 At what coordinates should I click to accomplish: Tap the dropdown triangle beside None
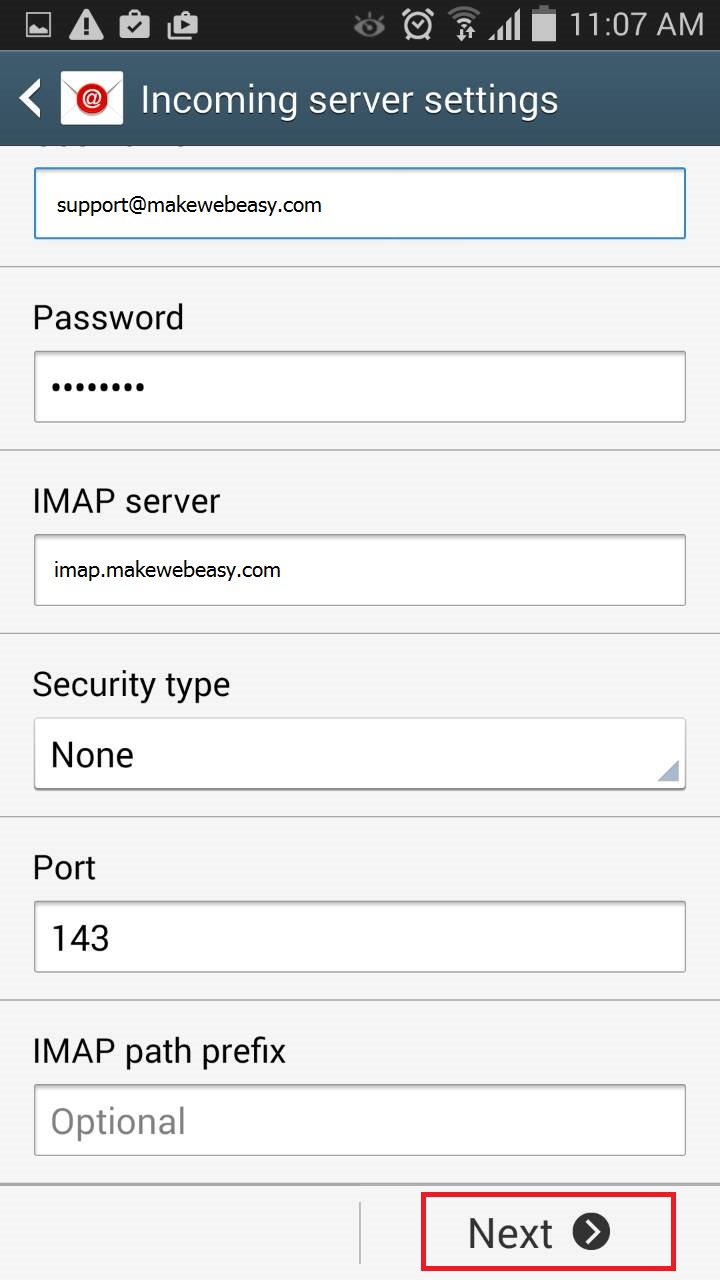pos(668,770)
